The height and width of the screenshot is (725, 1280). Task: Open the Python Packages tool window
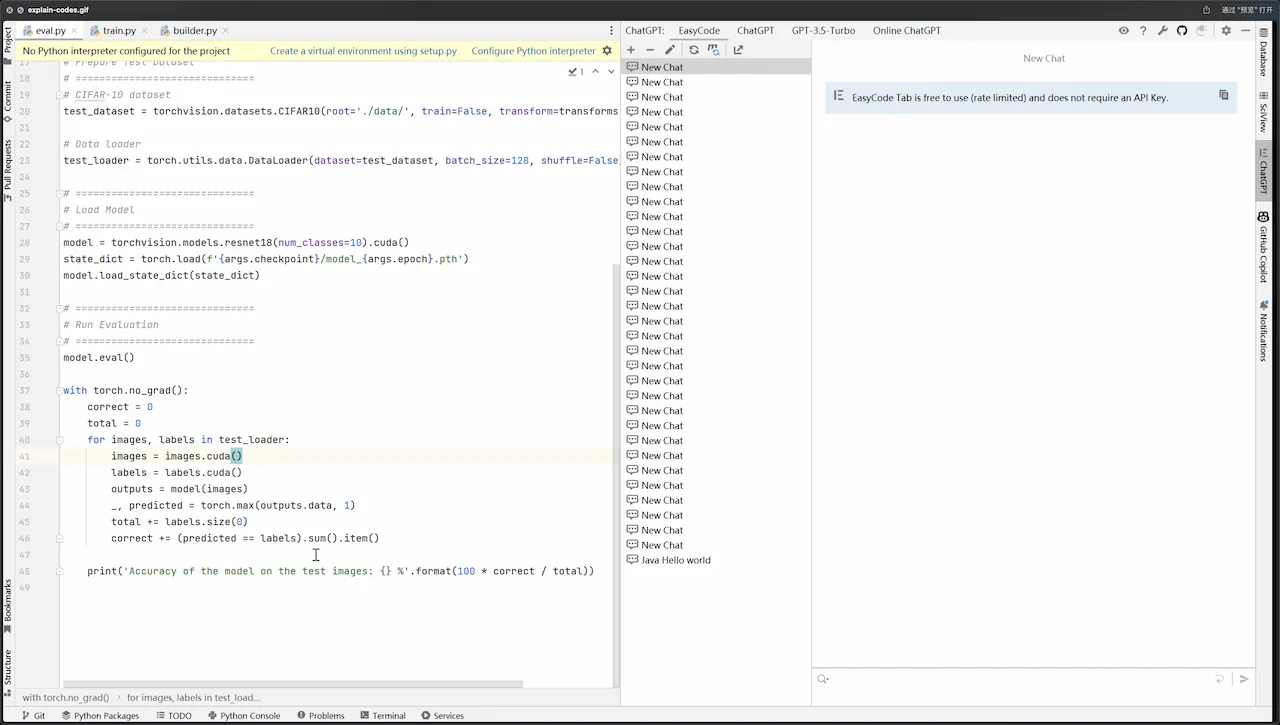(x=100, y=716)
